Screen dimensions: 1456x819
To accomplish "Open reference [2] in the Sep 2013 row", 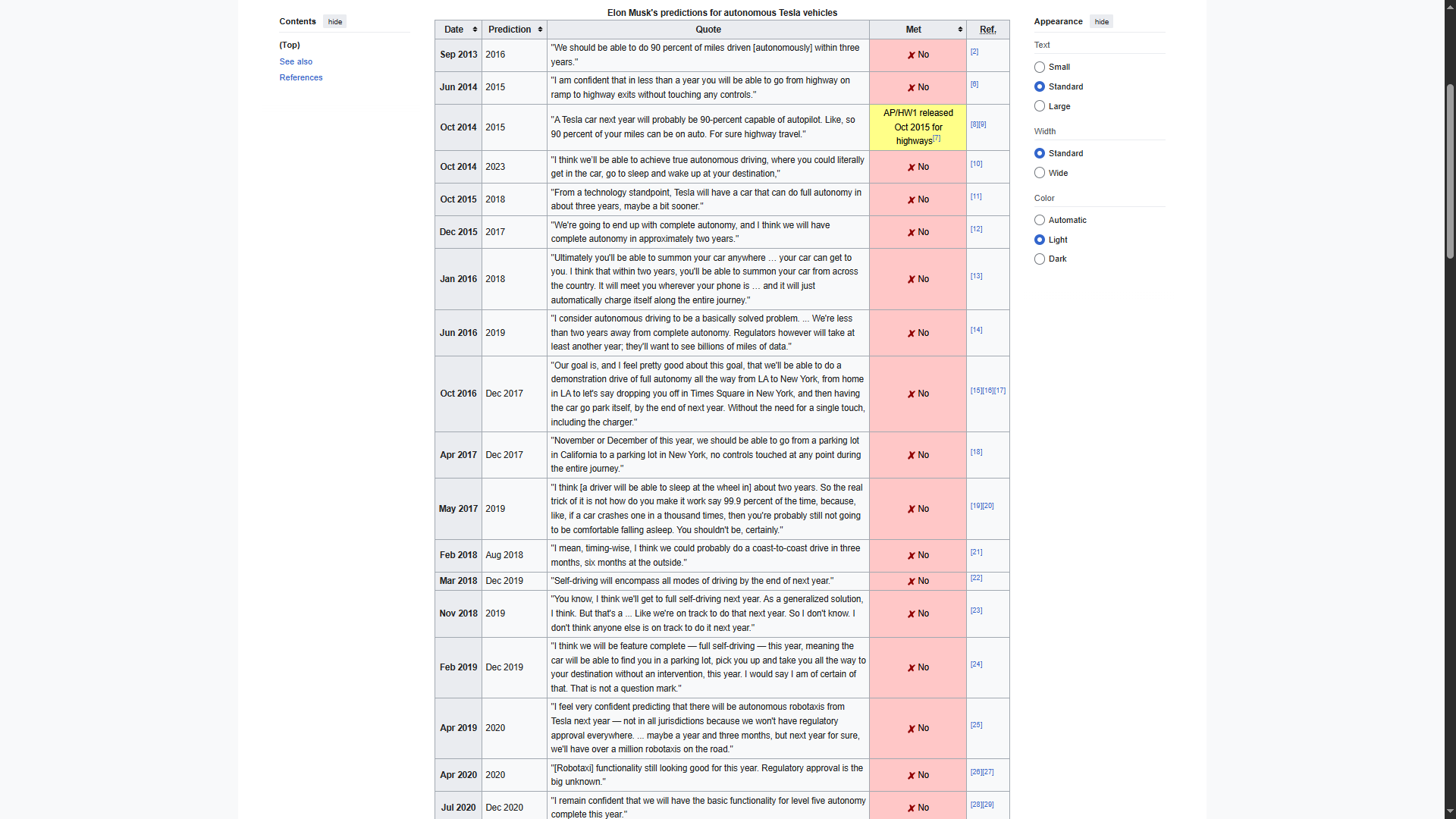I will pos(974,52).
